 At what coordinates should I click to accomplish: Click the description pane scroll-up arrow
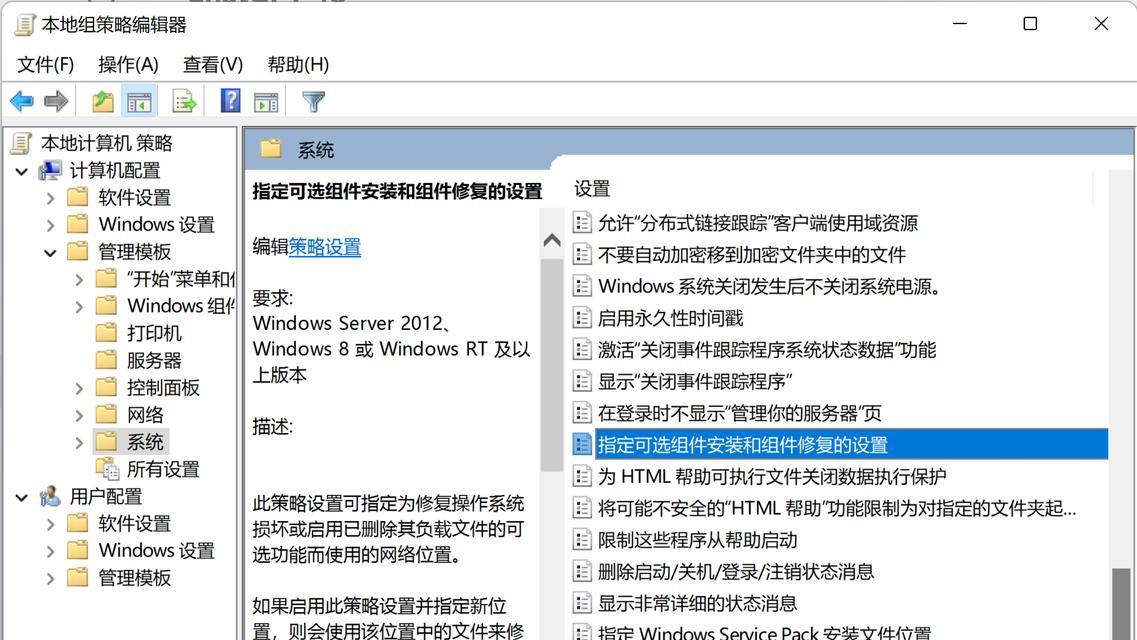tap(552, 240)
